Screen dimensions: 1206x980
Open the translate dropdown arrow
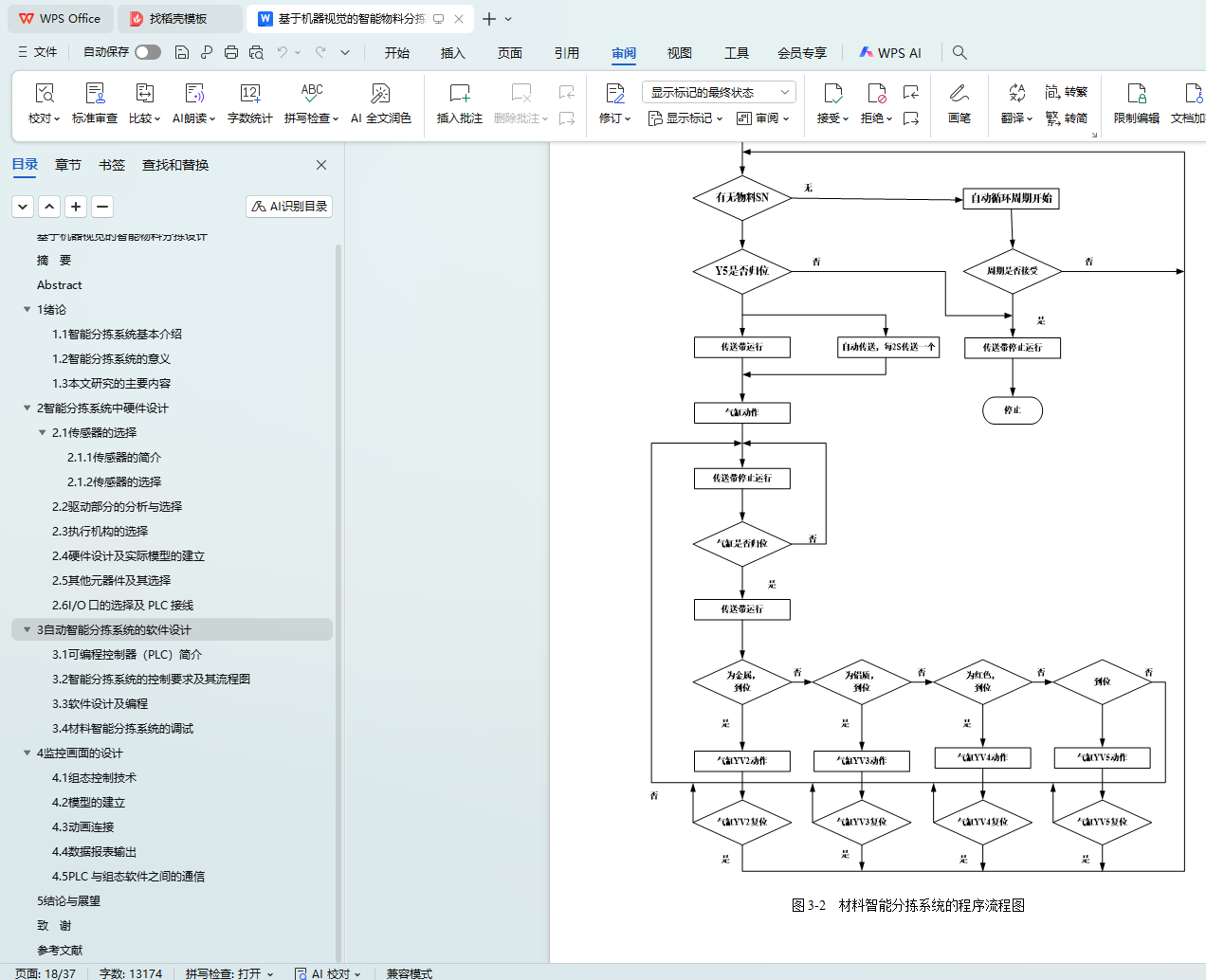point(1030,118)
